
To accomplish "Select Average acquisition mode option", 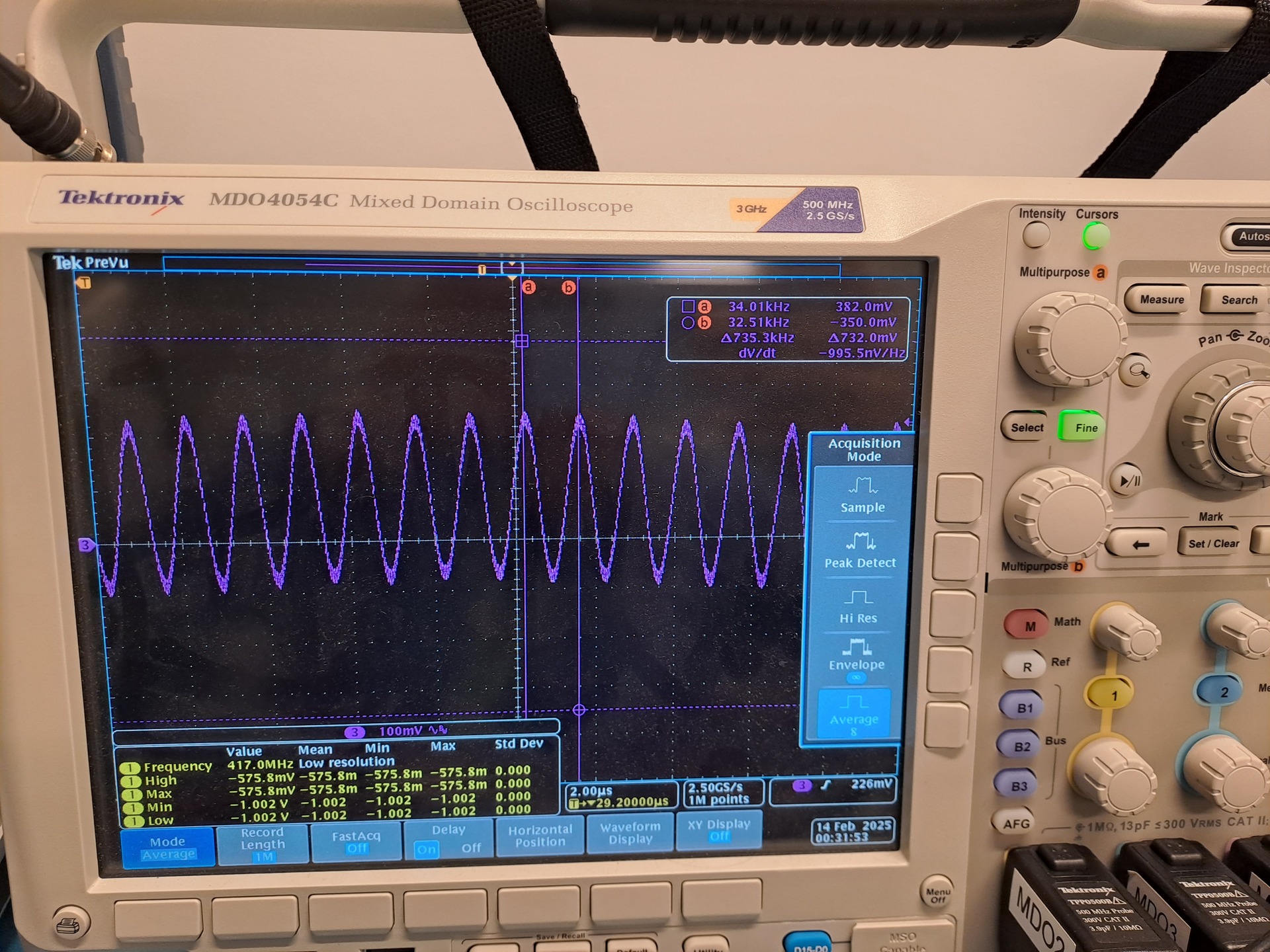I will (854, 713).
